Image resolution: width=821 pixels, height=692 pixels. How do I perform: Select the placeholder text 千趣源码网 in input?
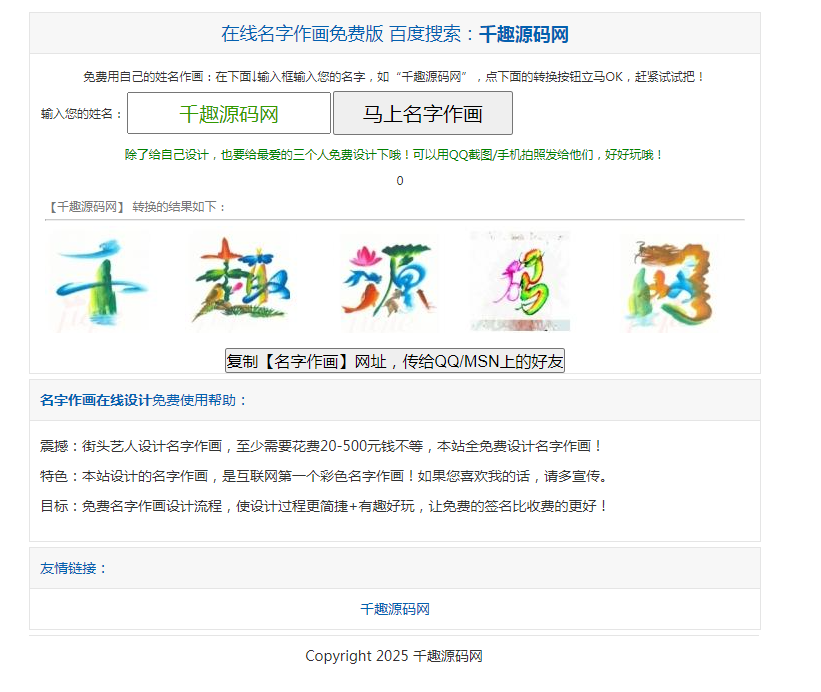pos(230,110)
